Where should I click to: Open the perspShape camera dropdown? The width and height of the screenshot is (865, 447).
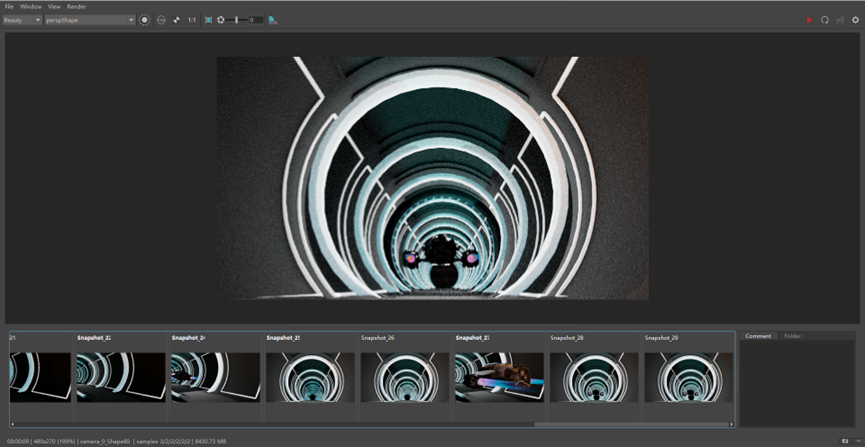(x=90, y=20)
